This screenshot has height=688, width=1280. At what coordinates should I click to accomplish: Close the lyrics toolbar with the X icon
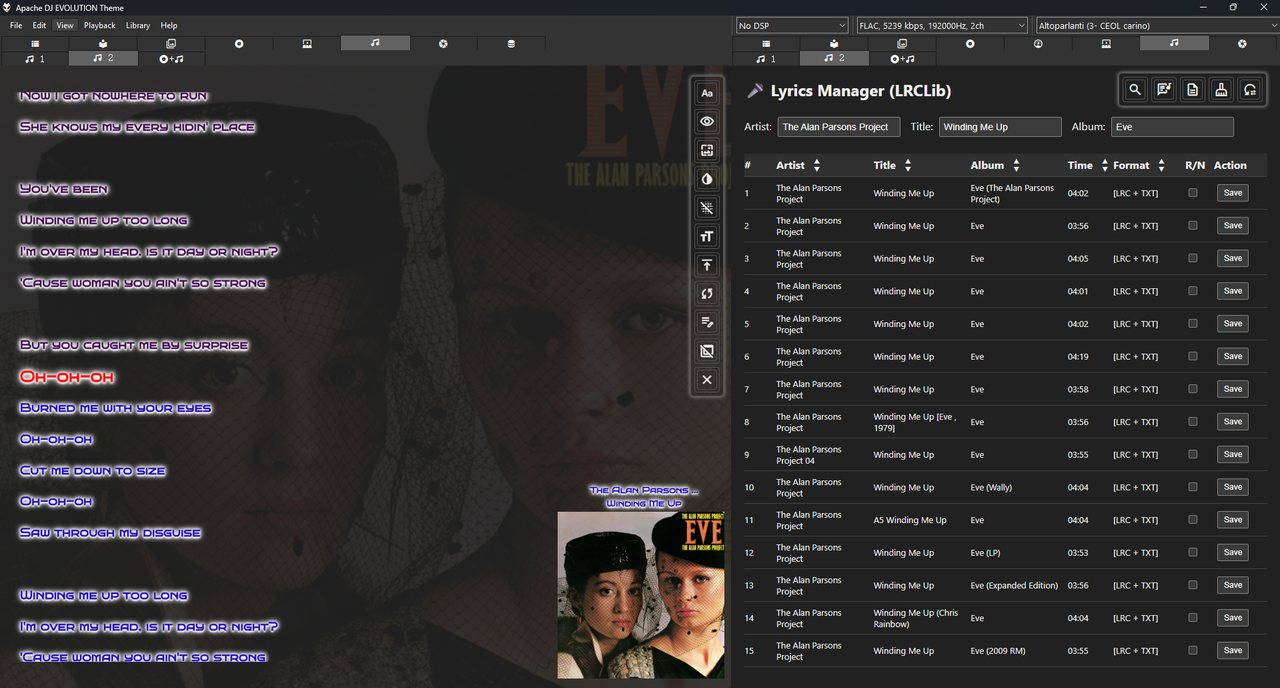tap(707, 380)
